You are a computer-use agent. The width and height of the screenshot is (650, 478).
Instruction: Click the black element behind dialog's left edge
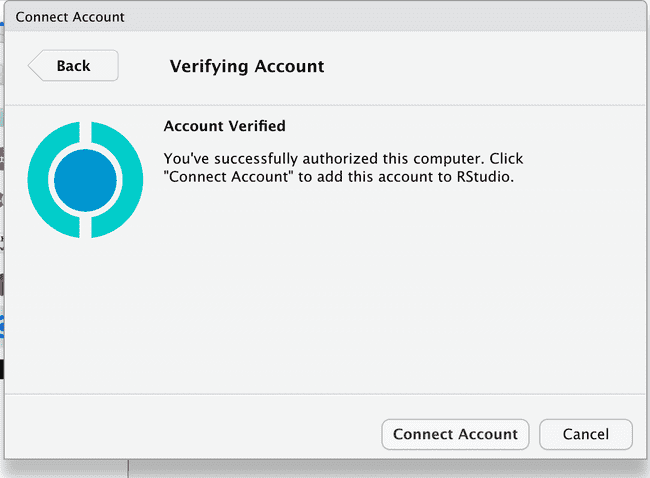pos(2,369)
